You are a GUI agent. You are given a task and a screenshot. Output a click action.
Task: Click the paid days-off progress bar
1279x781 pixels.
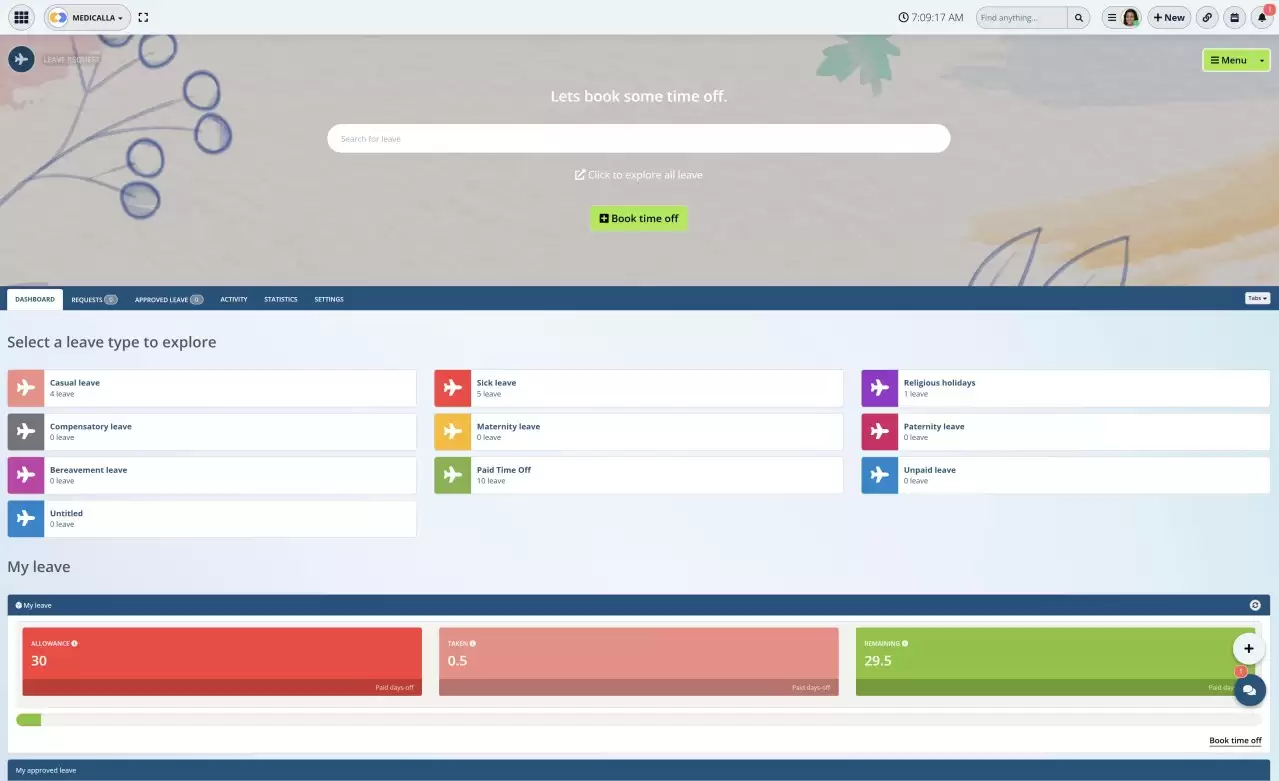pos(28,719)
